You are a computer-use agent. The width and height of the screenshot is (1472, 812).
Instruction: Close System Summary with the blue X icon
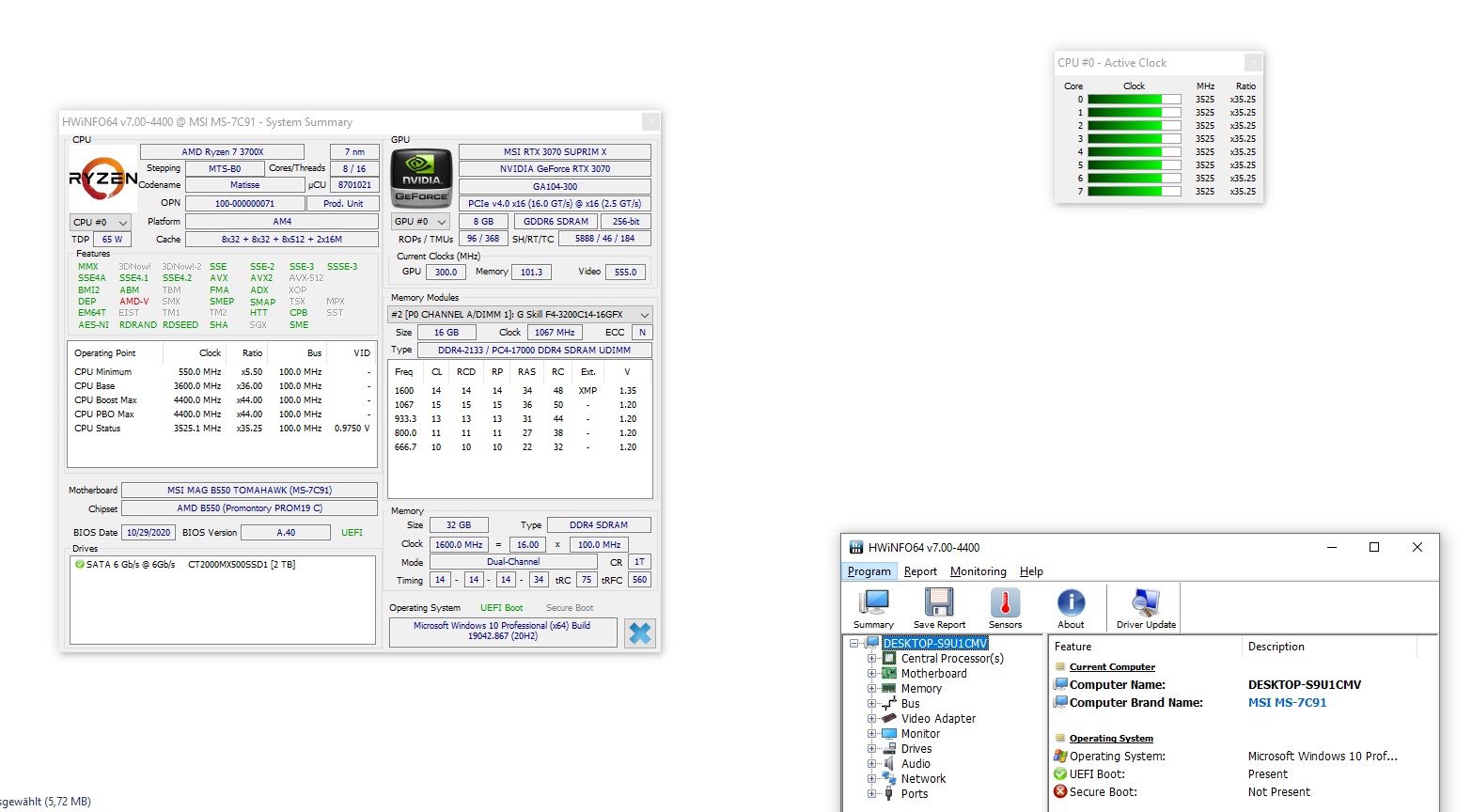pos(640,632)
